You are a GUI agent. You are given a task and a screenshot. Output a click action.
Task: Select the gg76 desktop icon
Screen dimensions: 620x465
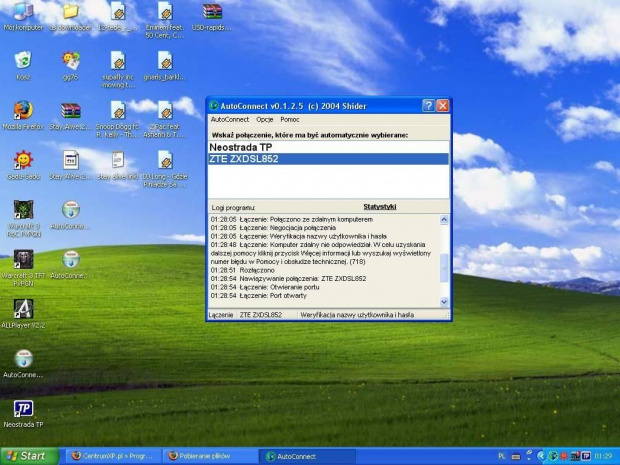coord(71,62)
